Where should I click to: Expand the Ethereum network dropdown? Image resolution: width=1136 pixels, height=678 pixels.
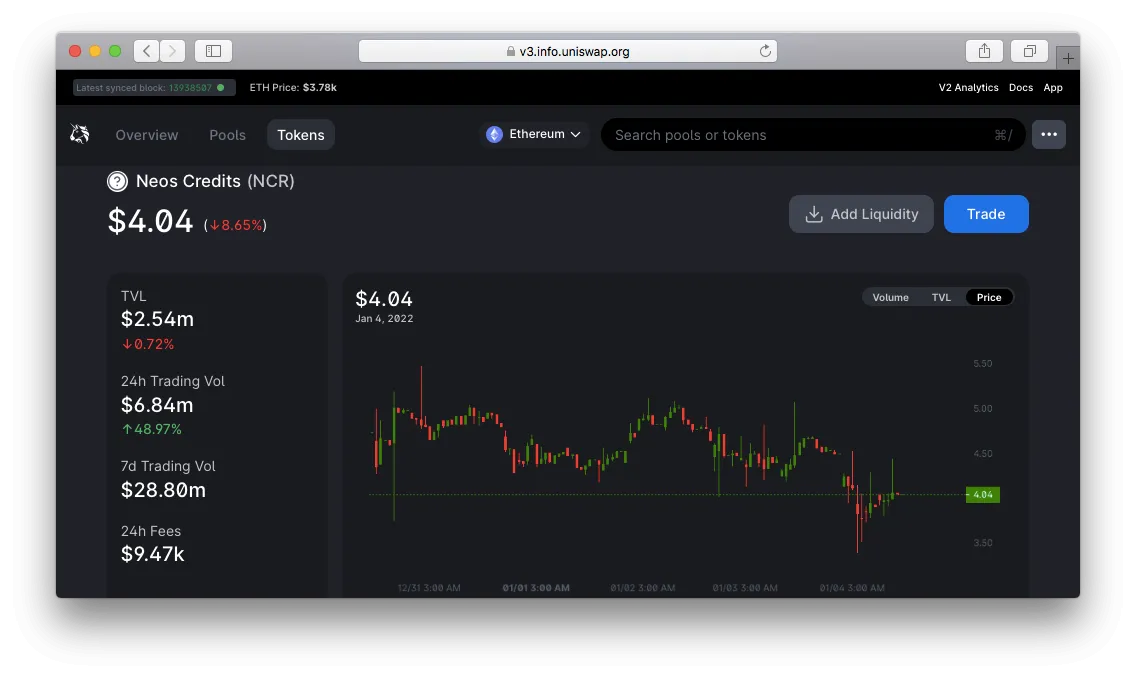534,134
